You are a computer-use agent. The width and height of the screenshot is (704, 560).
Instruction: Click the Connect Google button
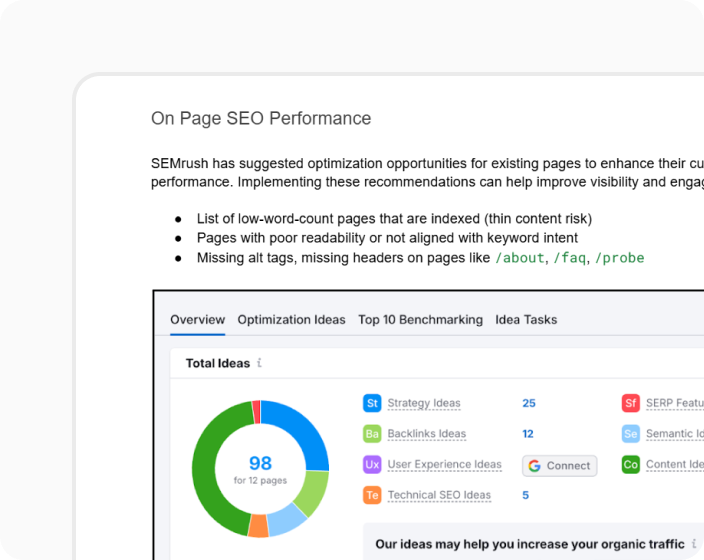click(x=559, y=466)
